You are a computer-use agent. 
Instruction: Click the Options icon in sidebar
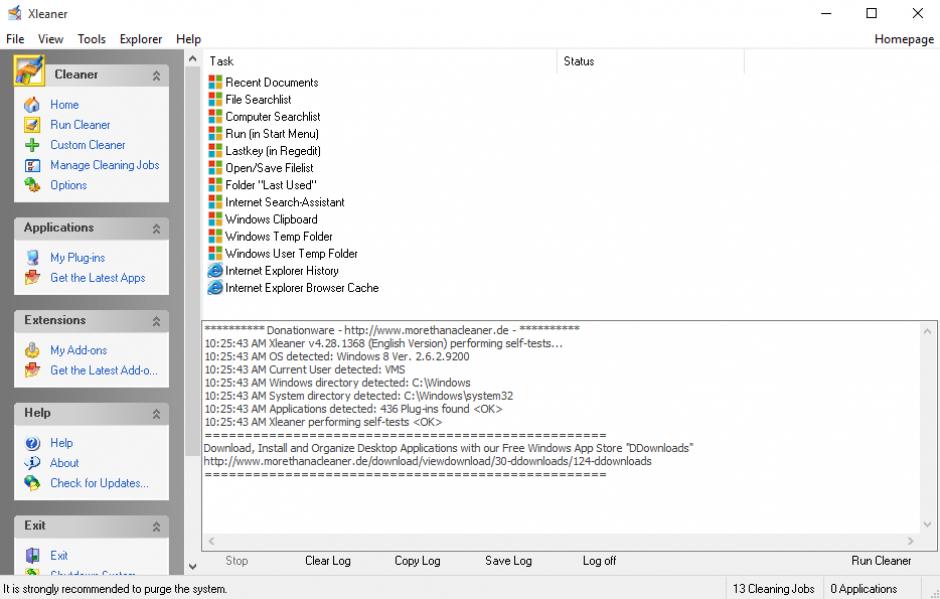(x=32, y=185)
